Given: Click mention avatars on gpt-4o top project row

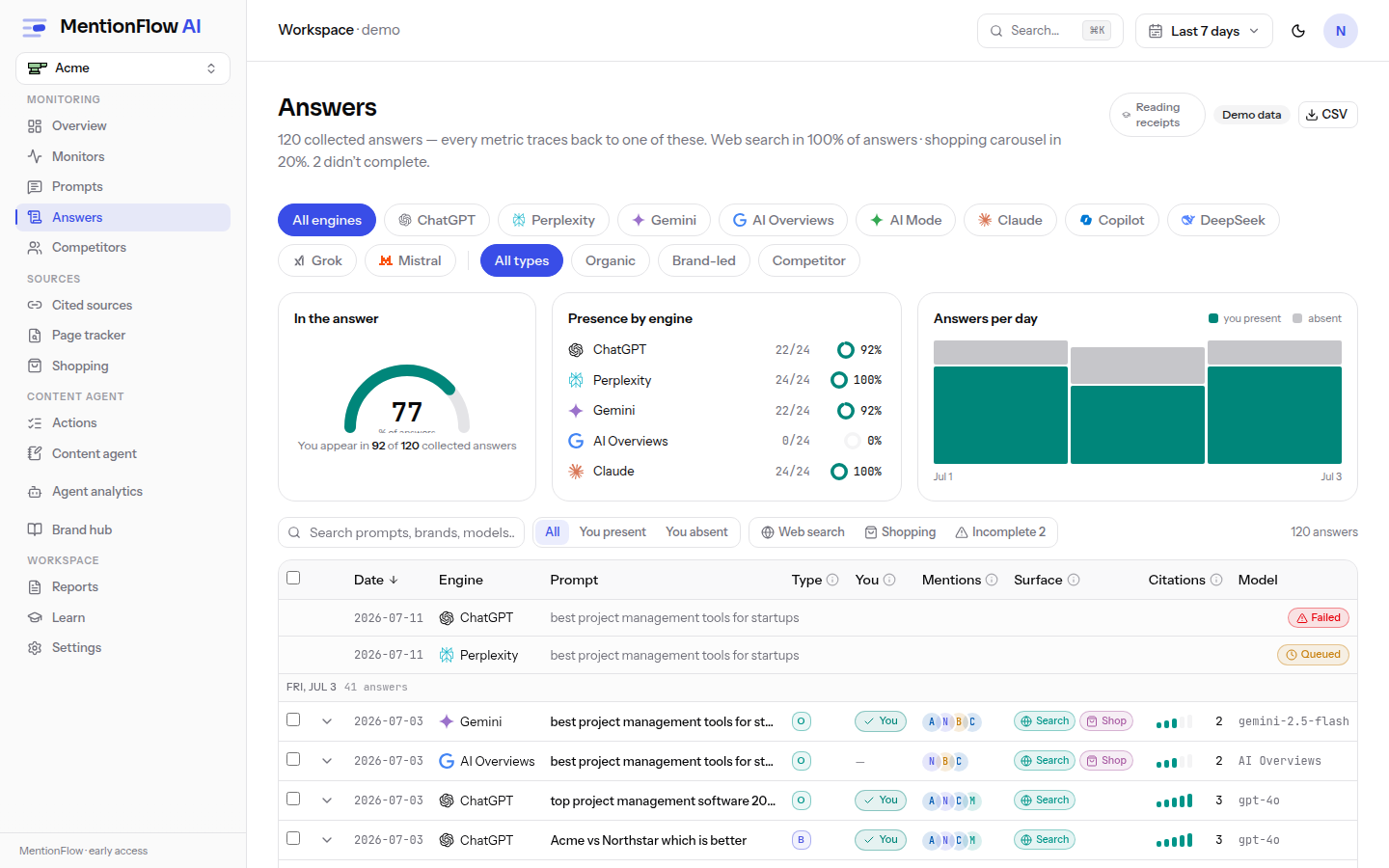Looking at the screenshot, I should click(952, 800).
